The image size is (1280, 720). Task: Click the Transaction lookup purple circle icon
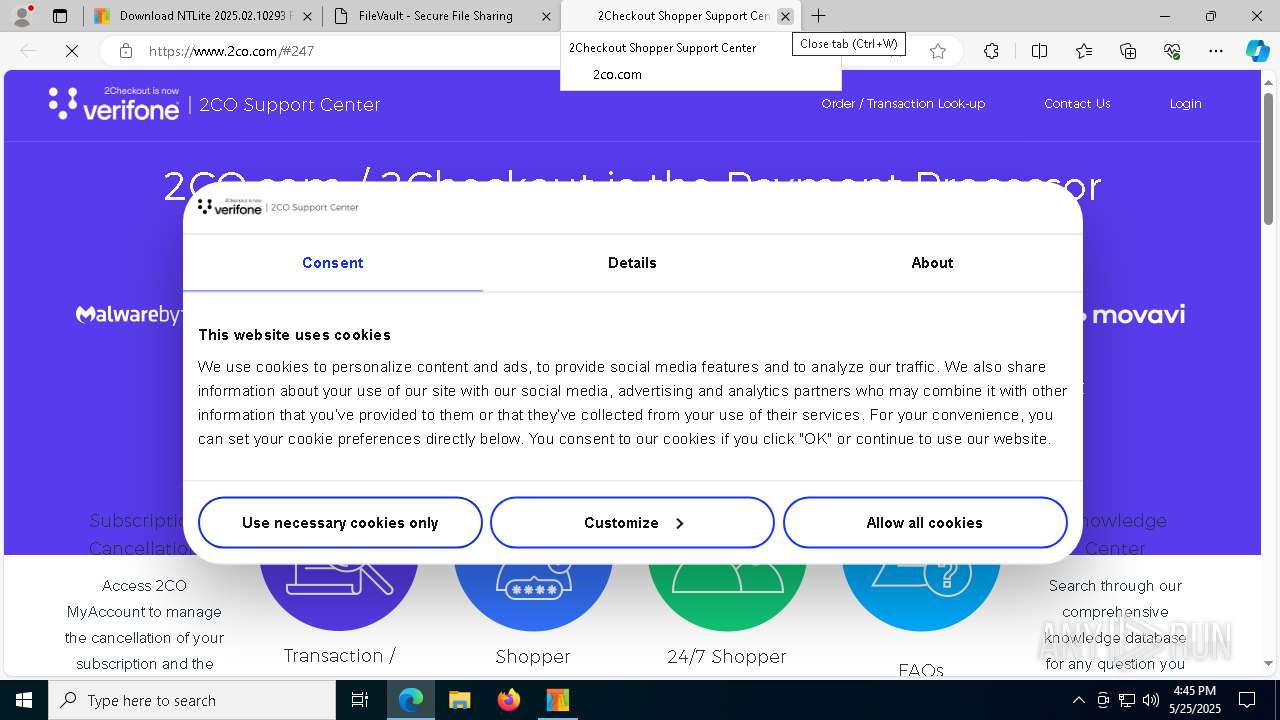click(339, 596)
